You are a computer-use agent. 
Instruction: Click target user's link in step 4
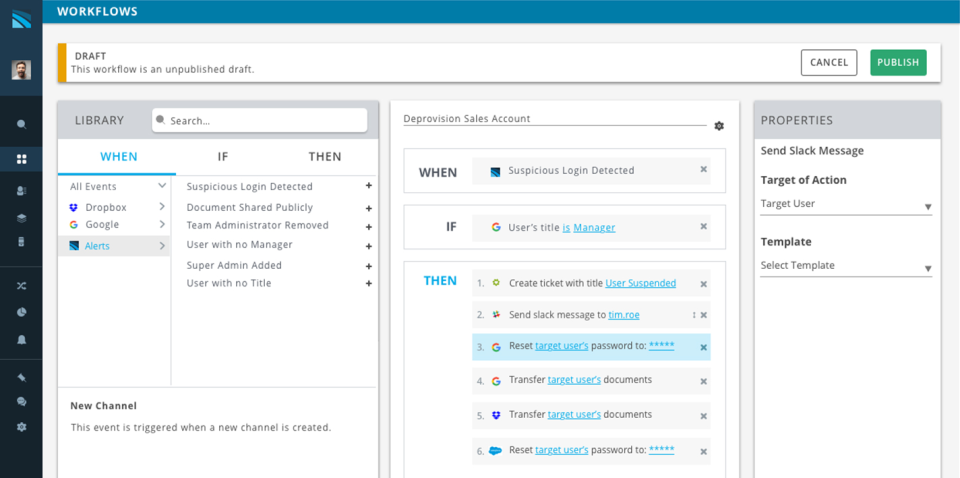[574, 380]
